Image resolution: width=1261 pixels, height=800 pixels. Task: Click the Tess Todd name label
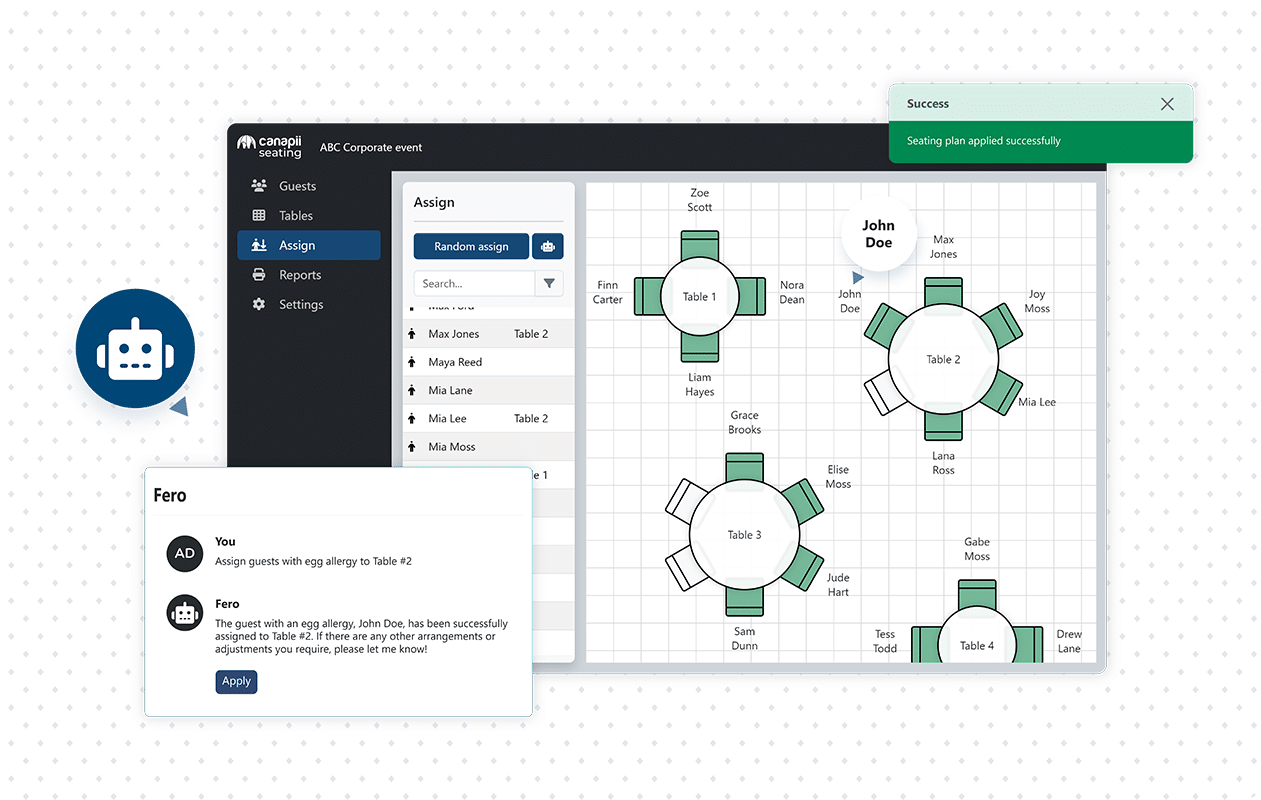[x=885, y=641]
